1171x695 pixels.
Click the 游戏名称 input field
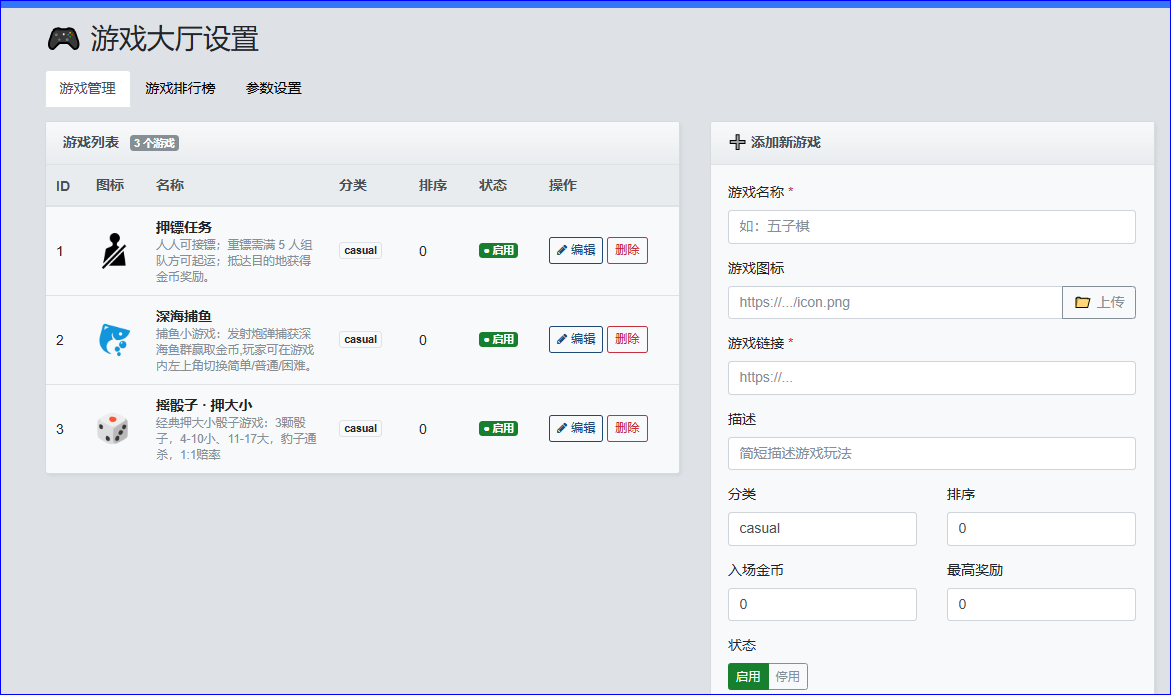931,227
